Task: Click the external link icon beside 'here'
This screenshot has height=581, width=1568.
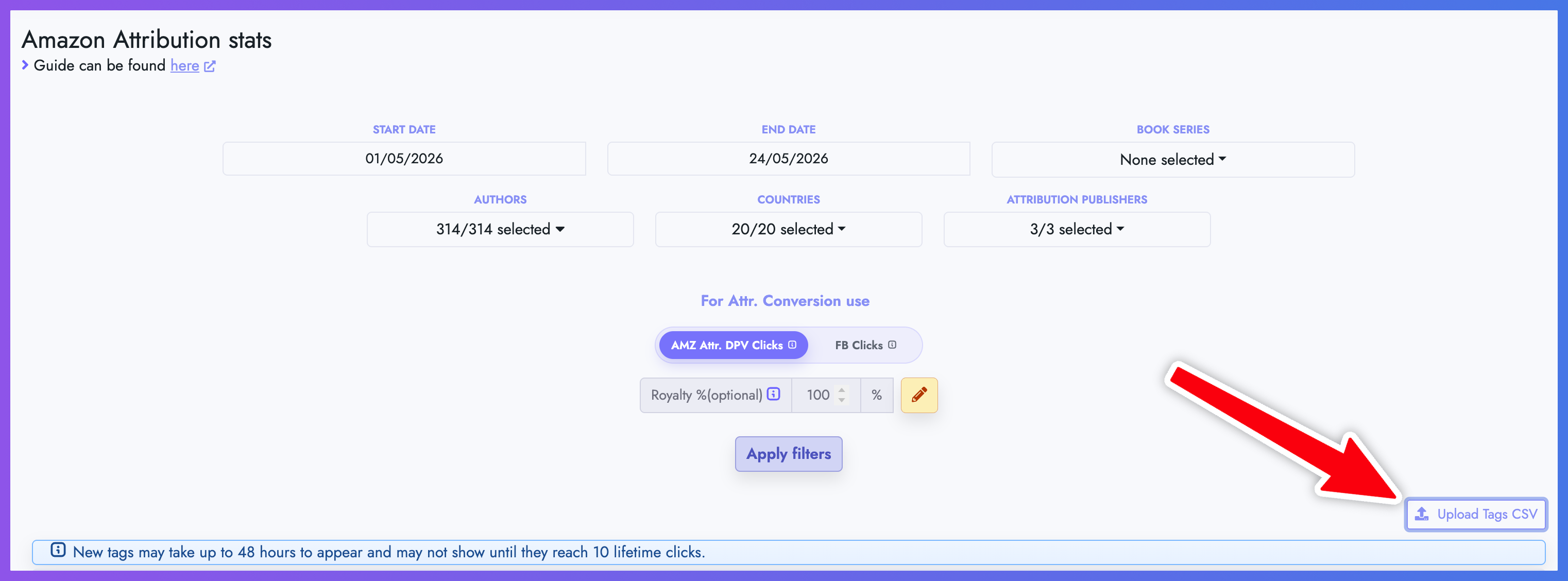Action: (210, 66)
